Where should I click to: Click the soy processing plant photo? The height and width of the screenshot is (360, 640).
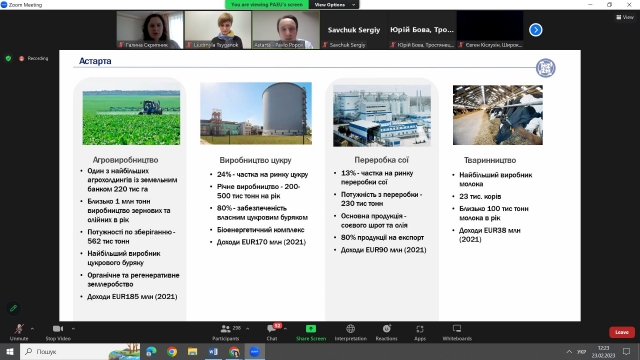[382, 116]
